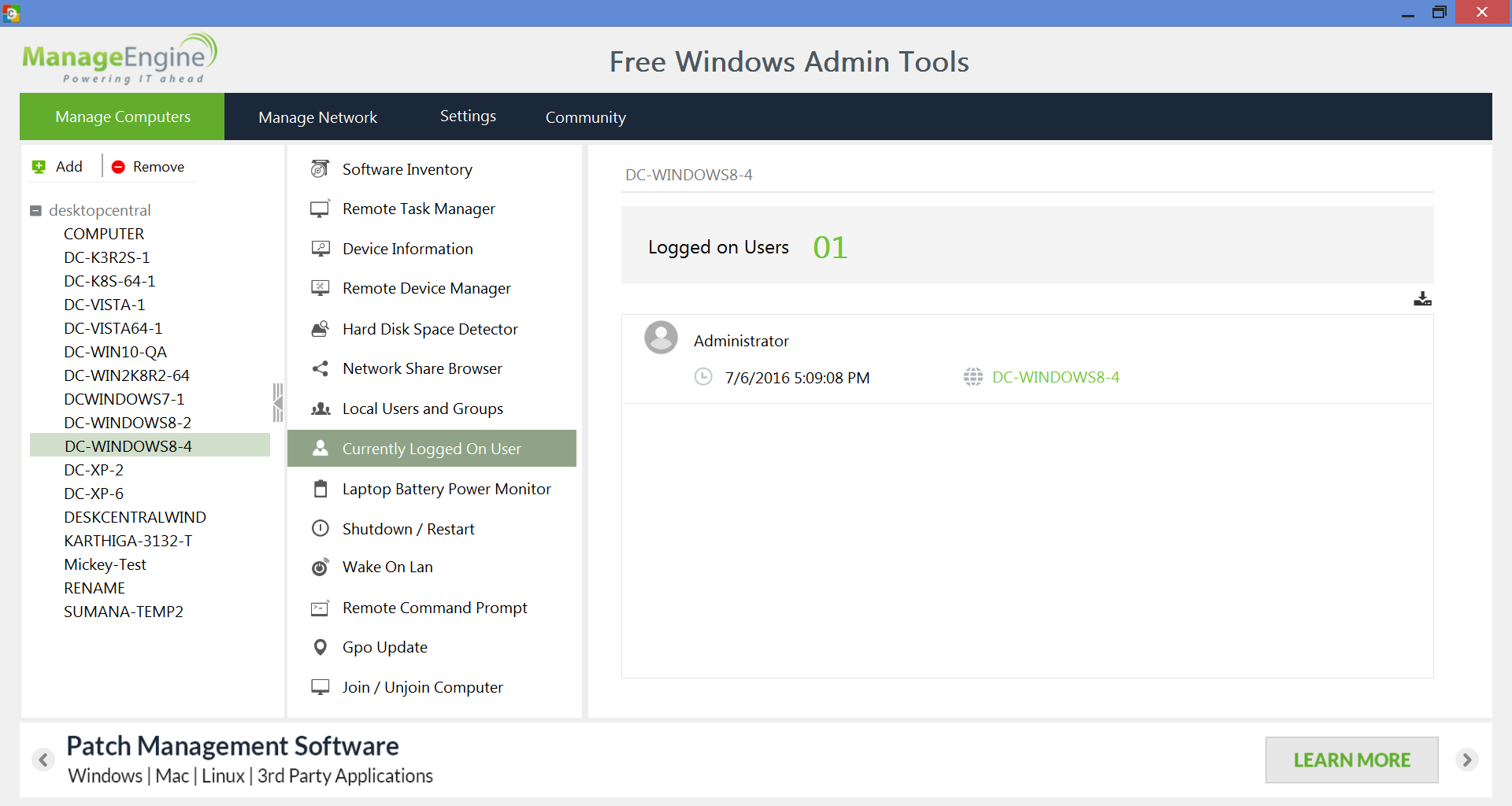1512x806 pixels.
Task: Collapse the desktopcentral domain tree
Action: click(35, 211)
